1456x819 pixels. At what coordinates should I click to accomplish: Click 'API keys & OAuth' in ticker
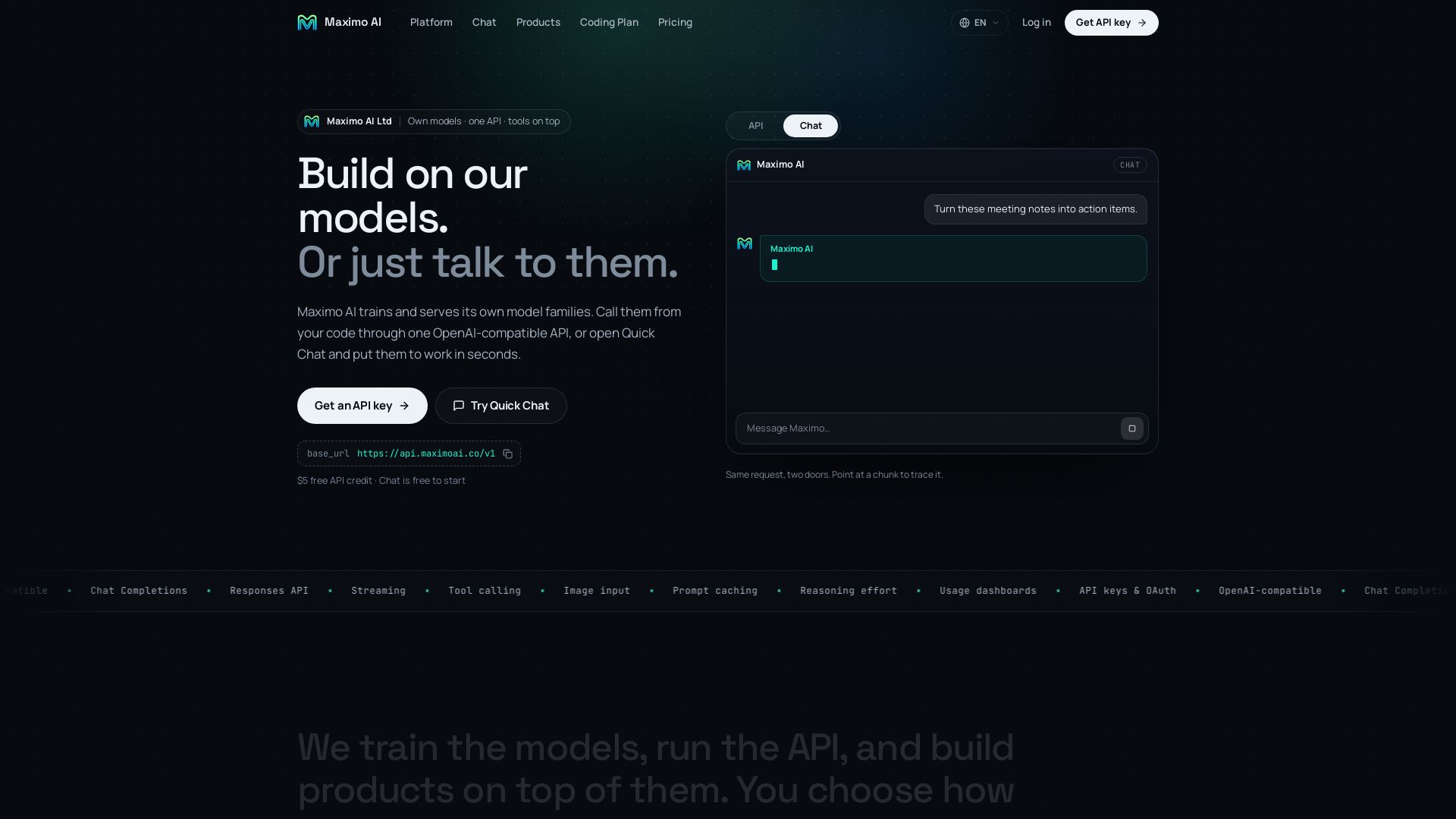[x=1128, y=591]
